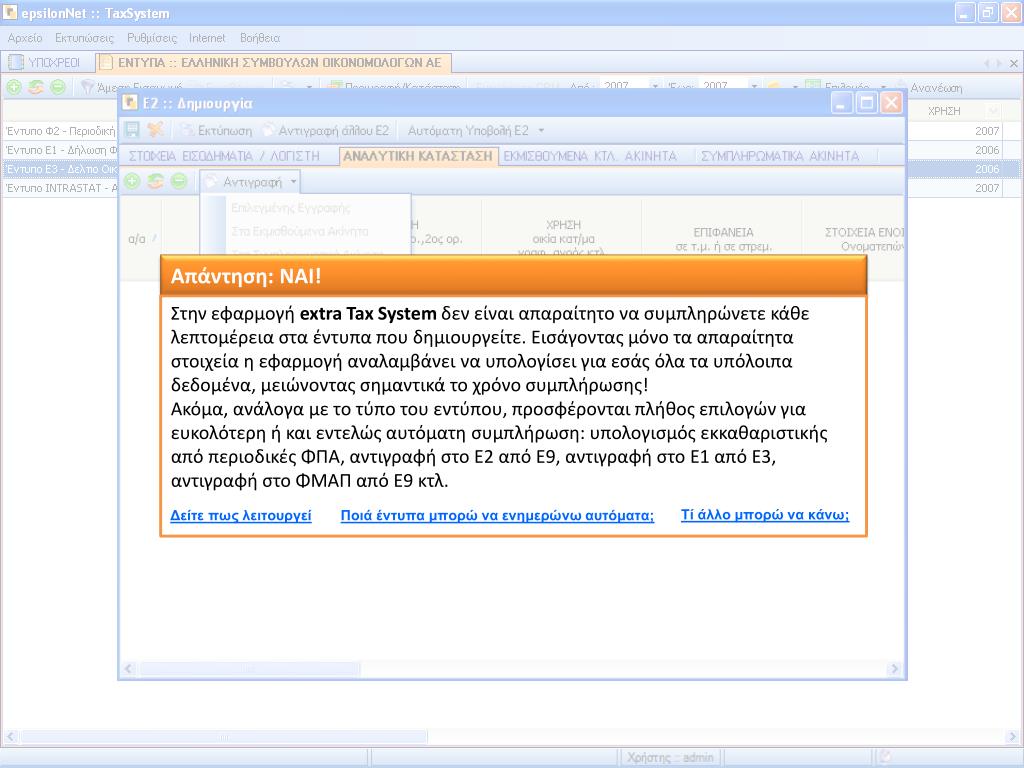Print E2 via Εκτύπωση button
Screen dimensions: 1024x768
pyautogui.click(x=217, y=131)
